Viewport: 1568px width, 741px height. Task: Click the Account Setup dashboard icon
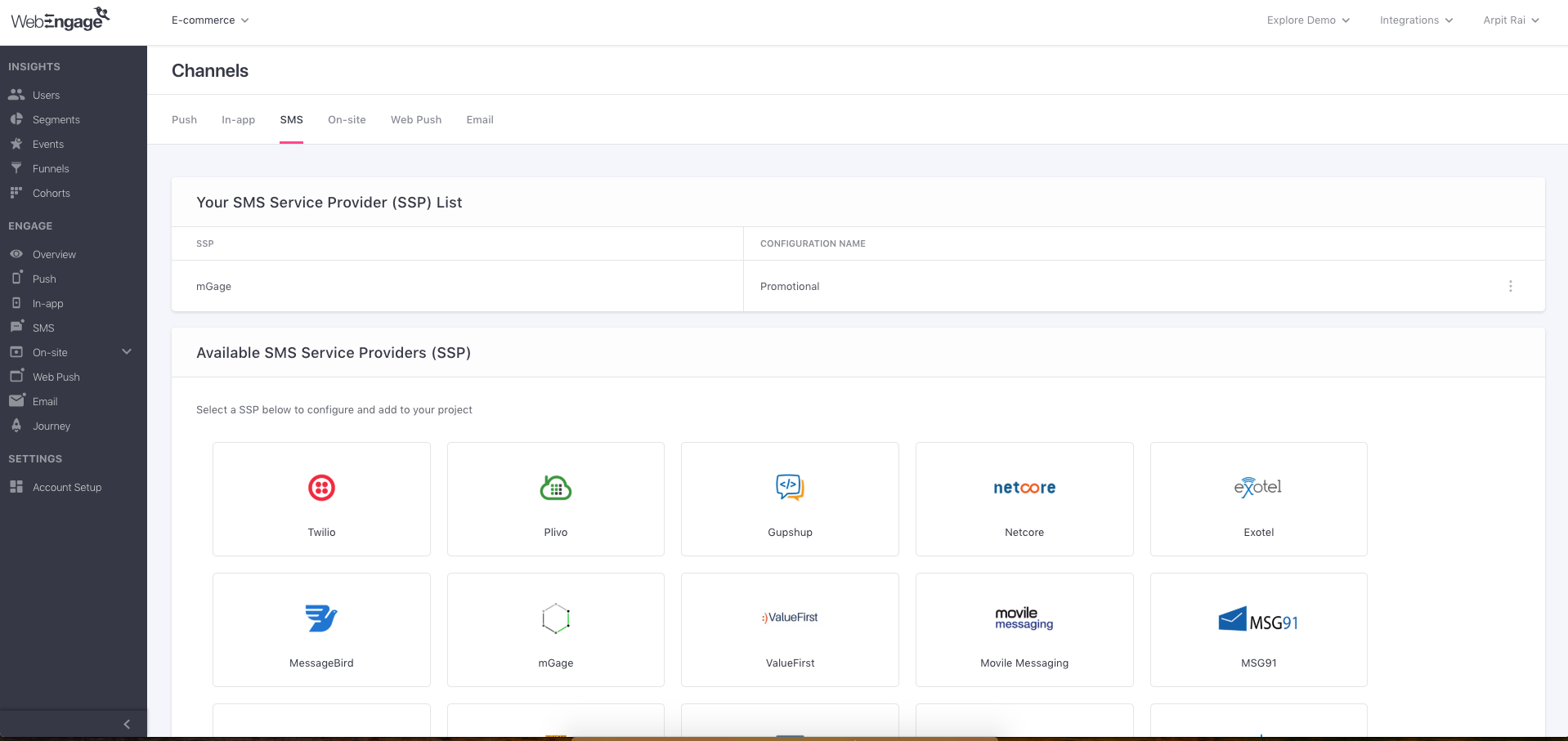coord(16,487)
